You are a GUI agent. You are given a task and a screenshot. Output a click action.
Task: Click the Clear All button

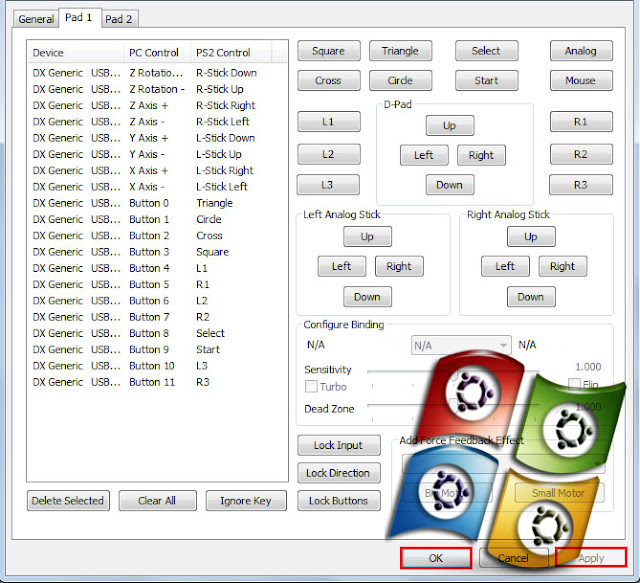[x=158, y=501]
